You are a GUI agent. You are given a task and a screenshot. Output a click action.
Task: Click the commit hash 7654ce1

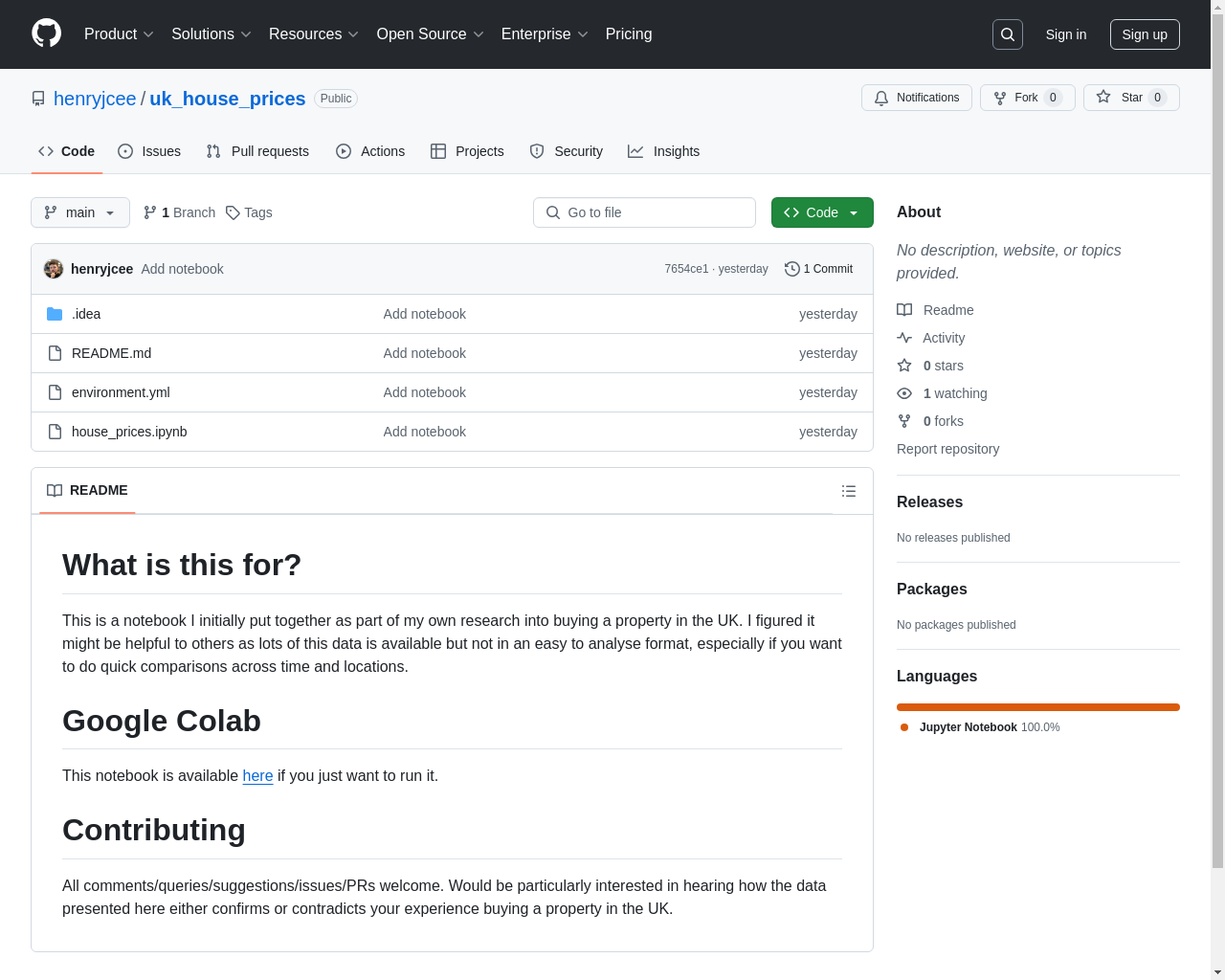686,269
